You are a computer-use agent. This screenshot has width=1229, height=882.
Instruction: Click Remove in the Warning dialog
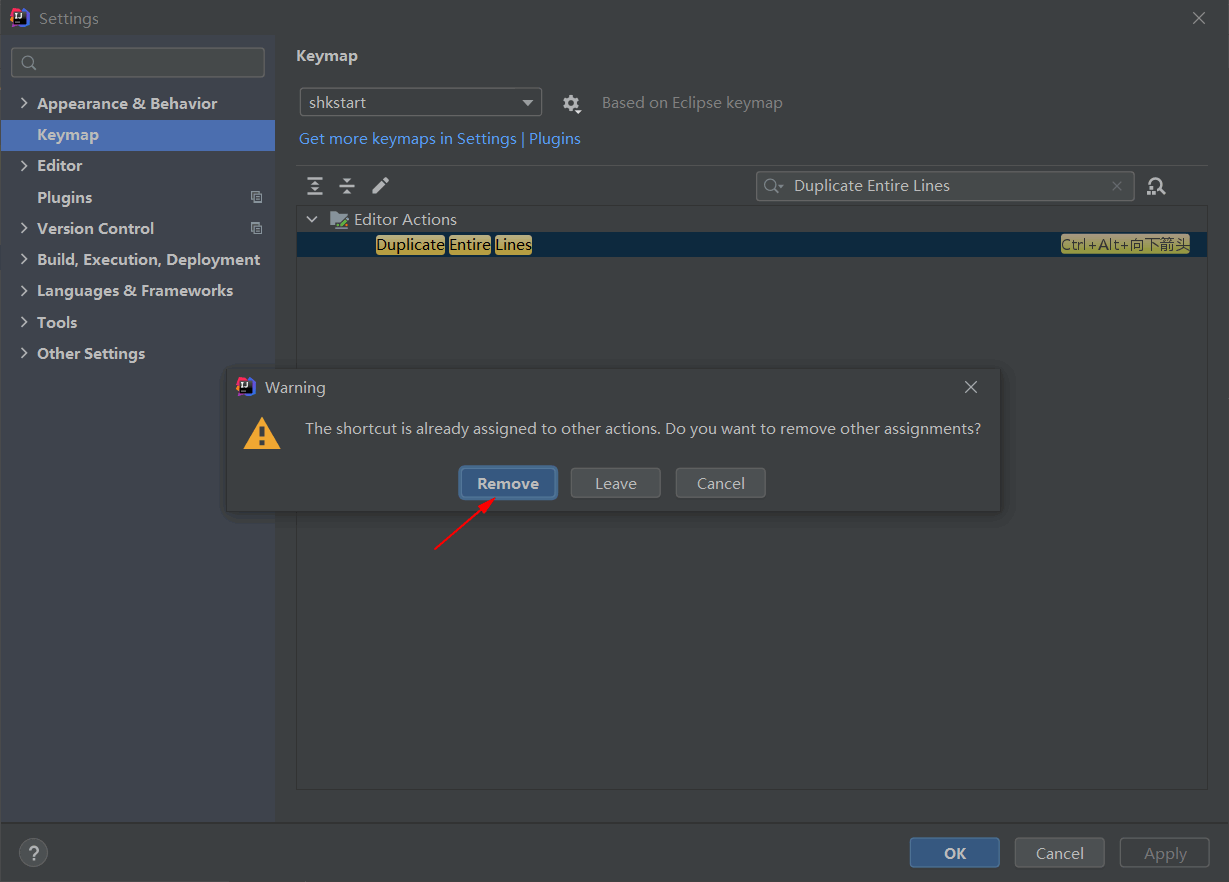click(x=508, y=483)
